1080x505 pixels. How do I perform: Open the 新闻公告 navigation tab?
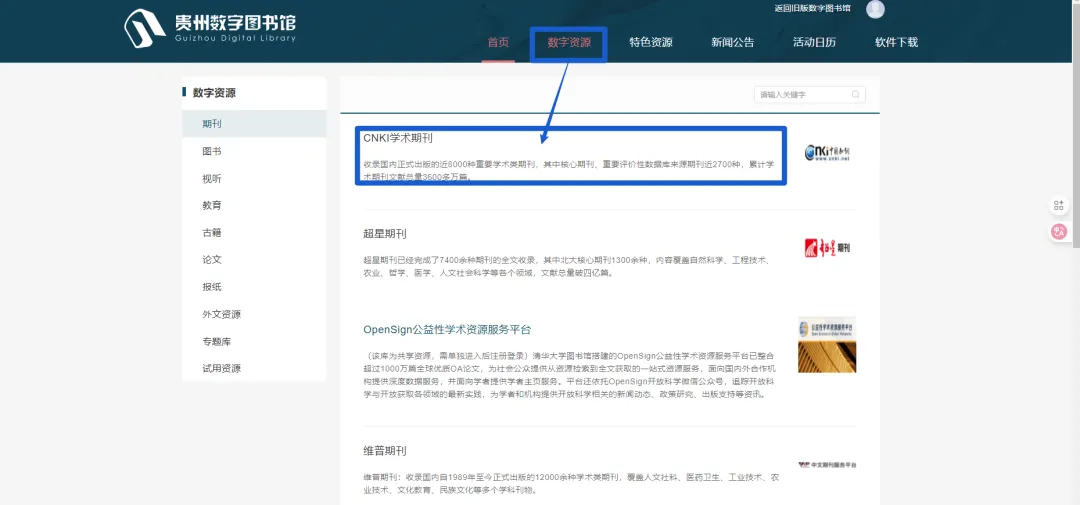click(x=733, y=42)
